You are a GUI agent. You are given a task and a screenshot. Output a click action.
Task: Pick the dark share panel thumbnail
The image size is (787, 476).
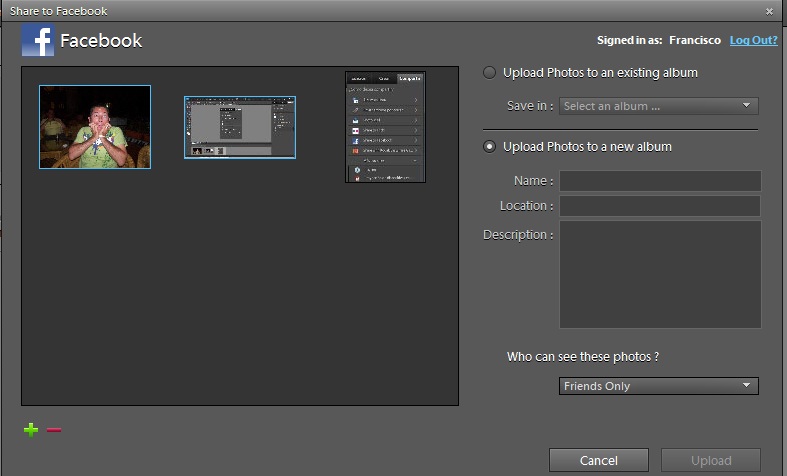385,127
